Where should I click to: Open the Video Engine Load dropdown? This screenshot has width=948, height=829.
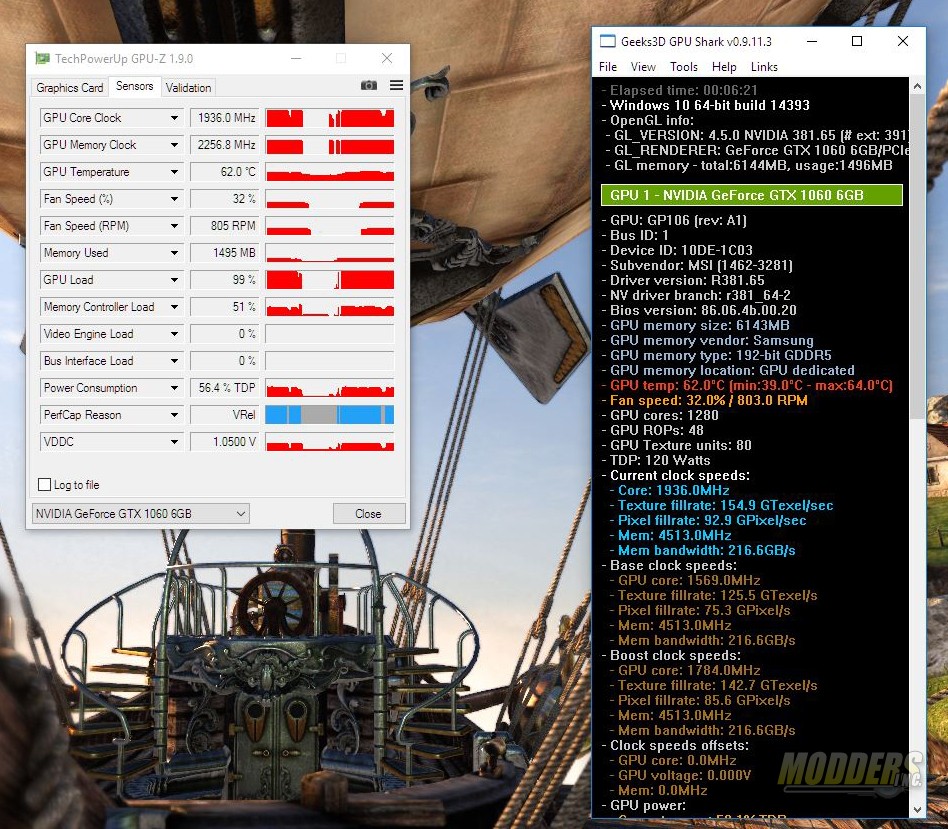click(x=174, y=334)
